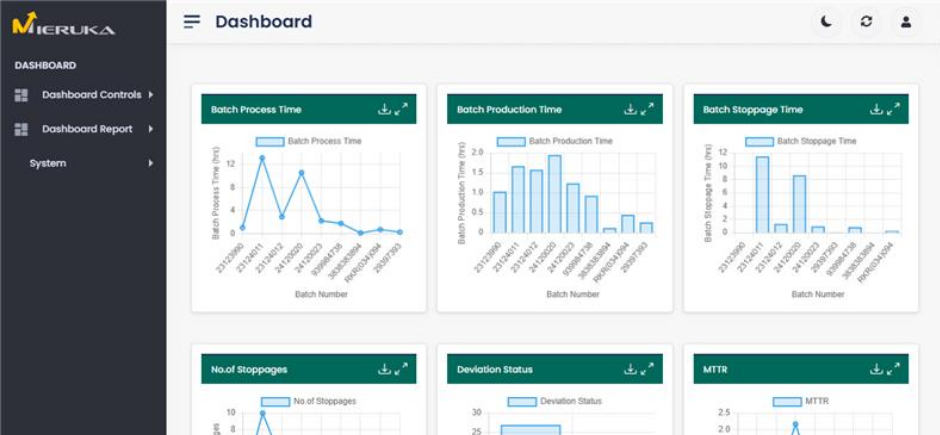Click the Mieruka logo
The height and width of the screenshot is (435, 940).
(63, 24)
